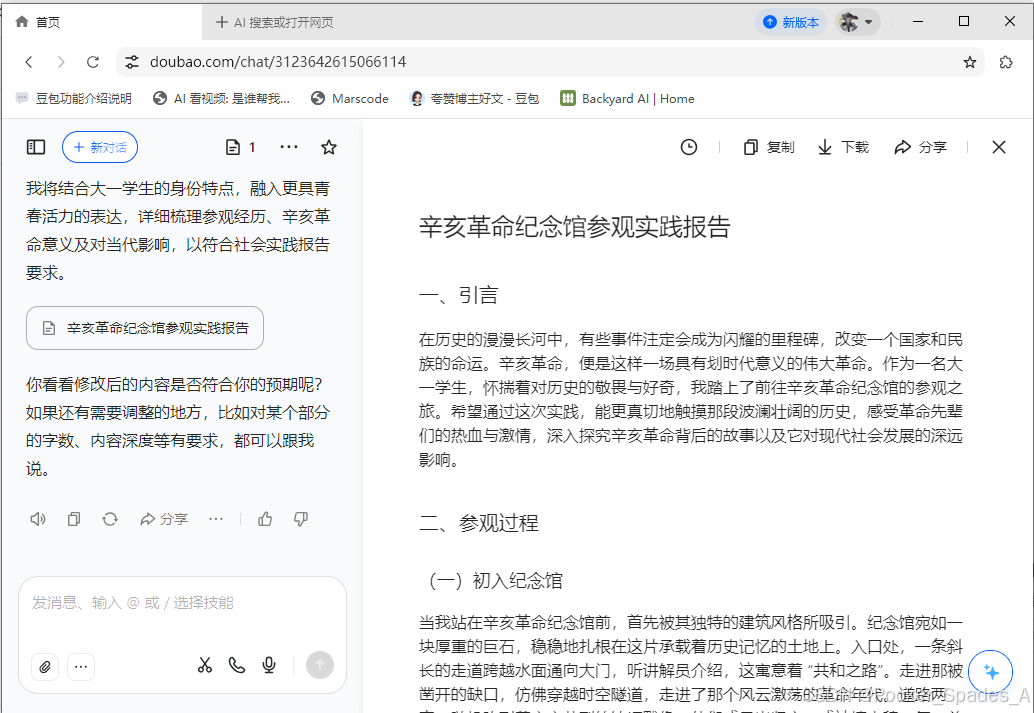Send the message with arrow button

click(x=320, y=666)
